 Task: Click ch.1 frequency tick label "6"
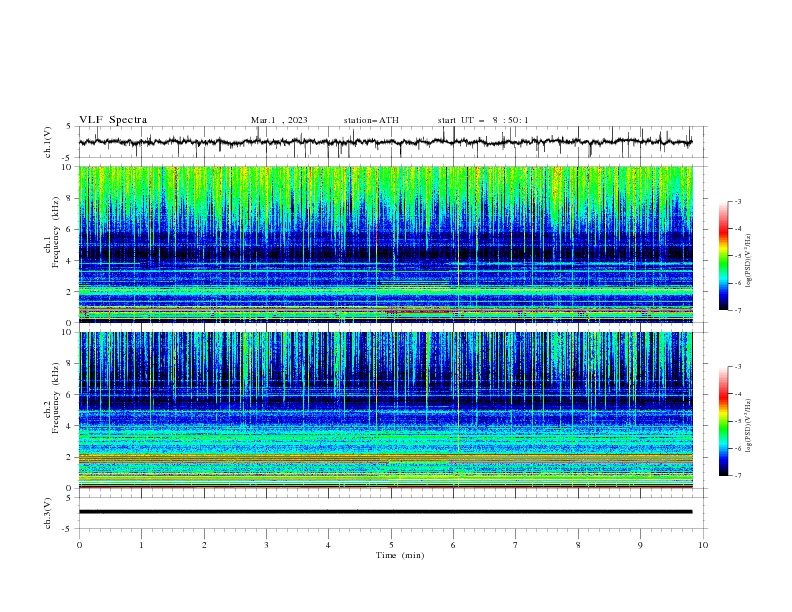tap(71, 229)
